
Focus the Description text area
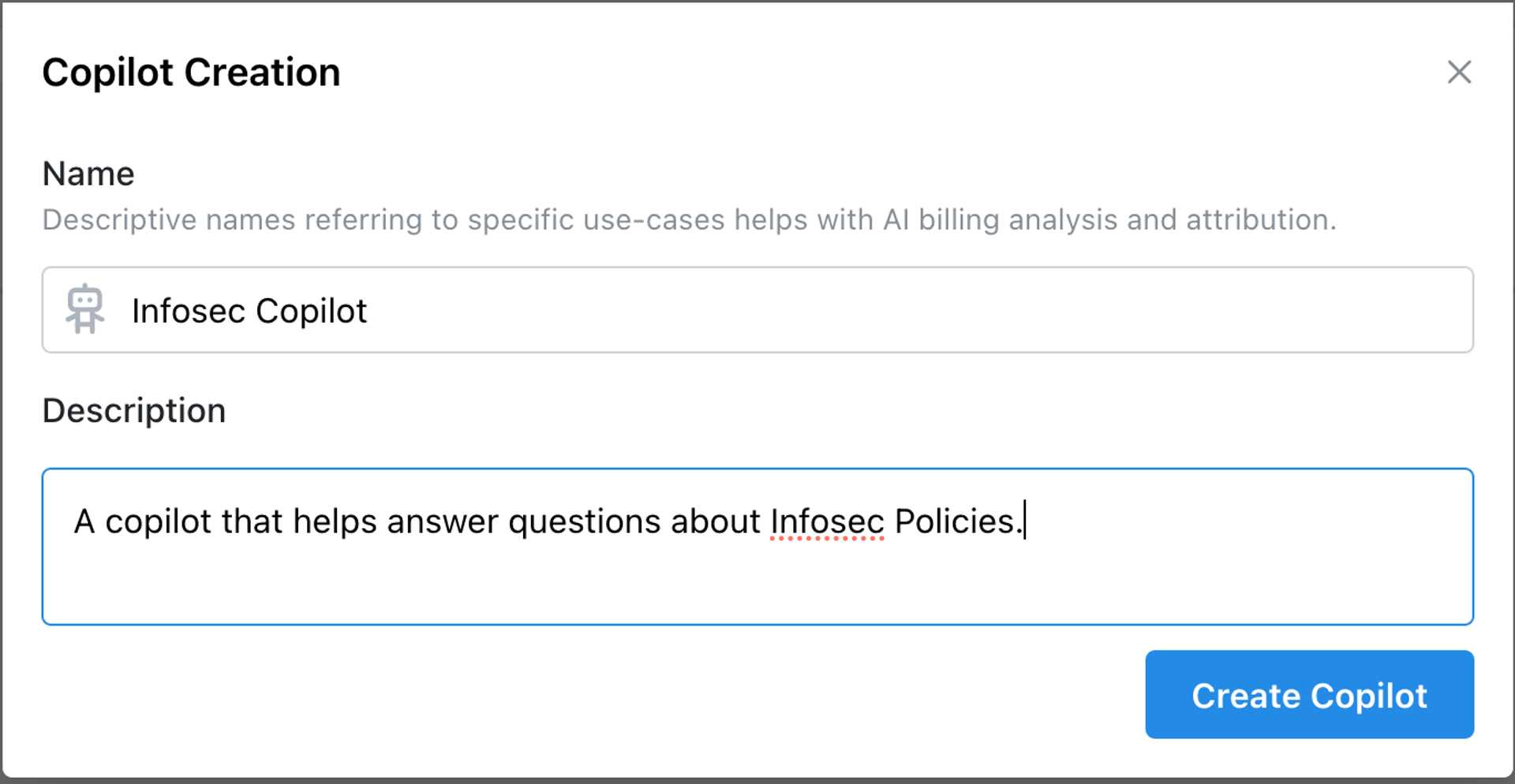(757, 547)
